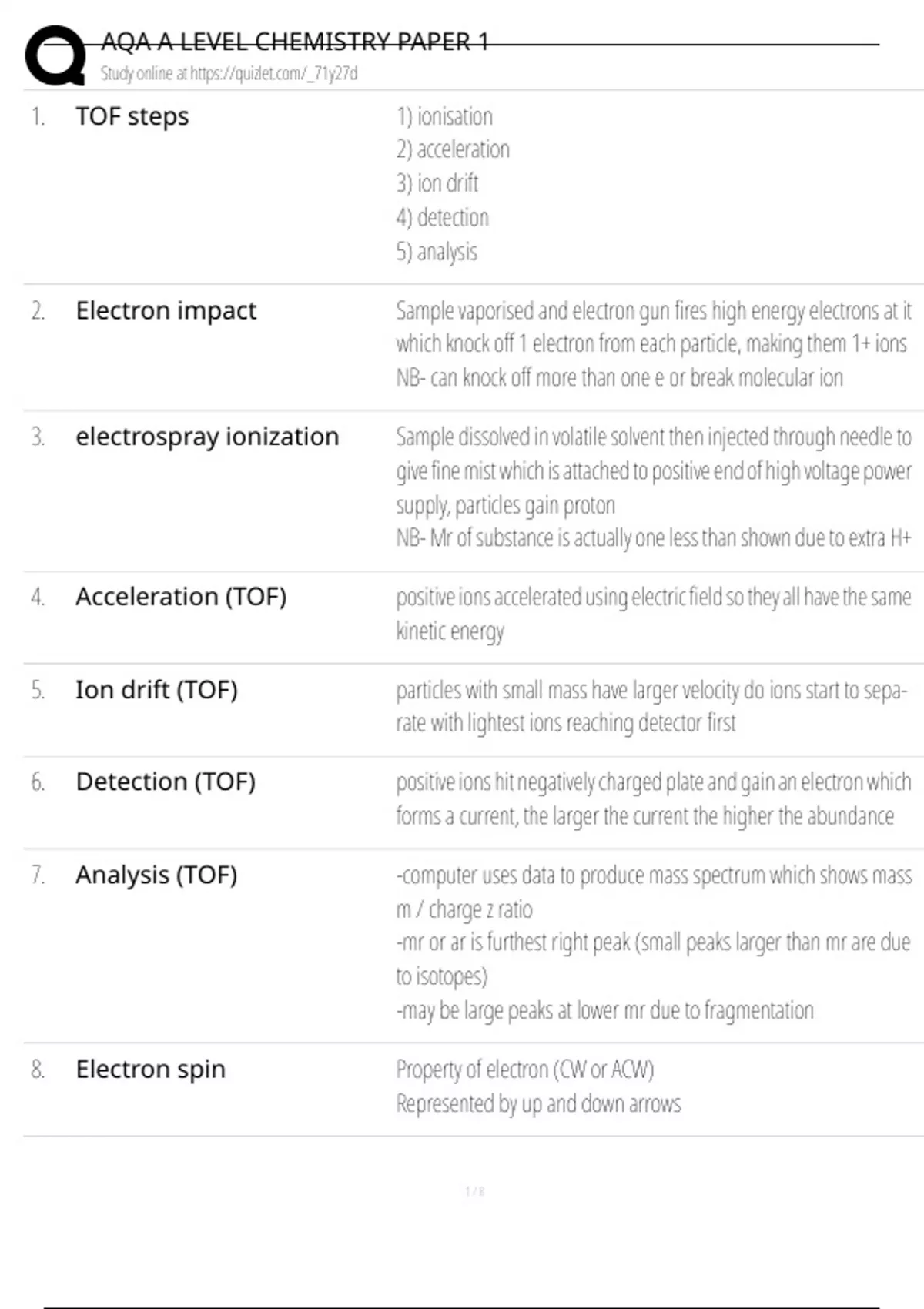Click the 'Electron spin' term

pyautogui.click(x=150, y=1069)
